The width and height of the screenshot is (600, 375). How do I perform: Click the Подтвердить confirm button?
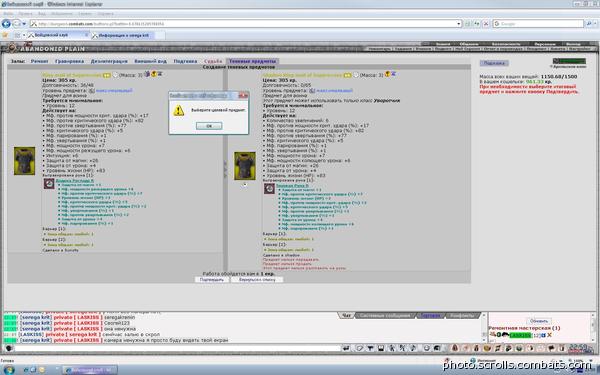click(x=212, y=280)
